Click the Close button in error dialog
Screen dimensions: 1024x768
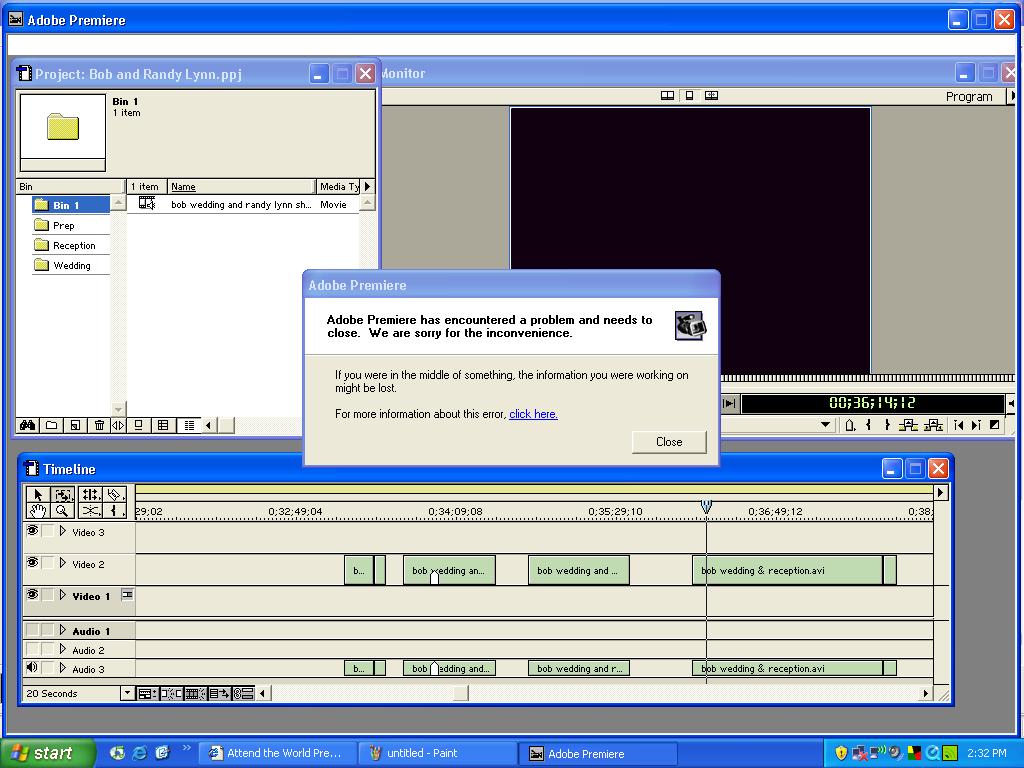669,442
